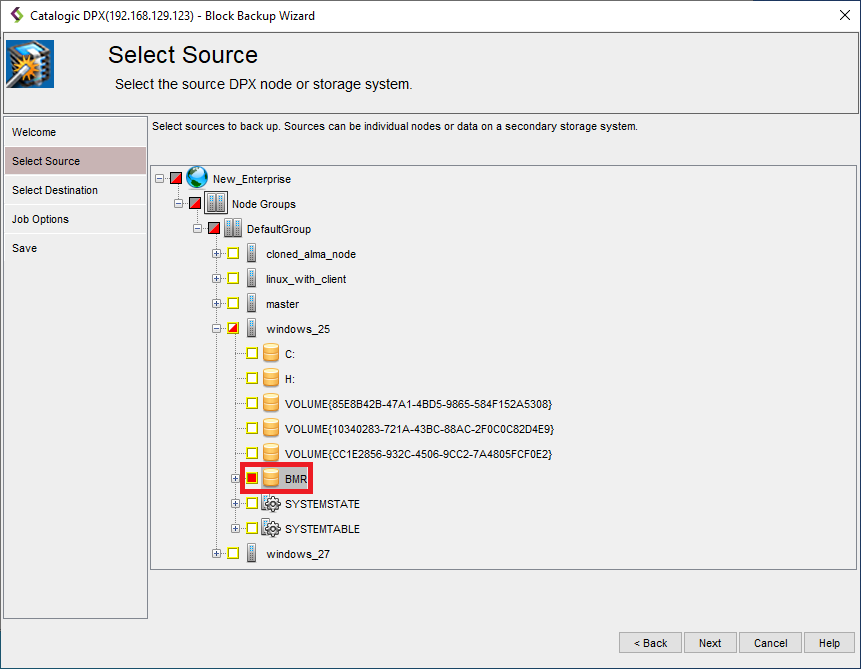Select the DefaultGroup group icon

pos(233,229)
